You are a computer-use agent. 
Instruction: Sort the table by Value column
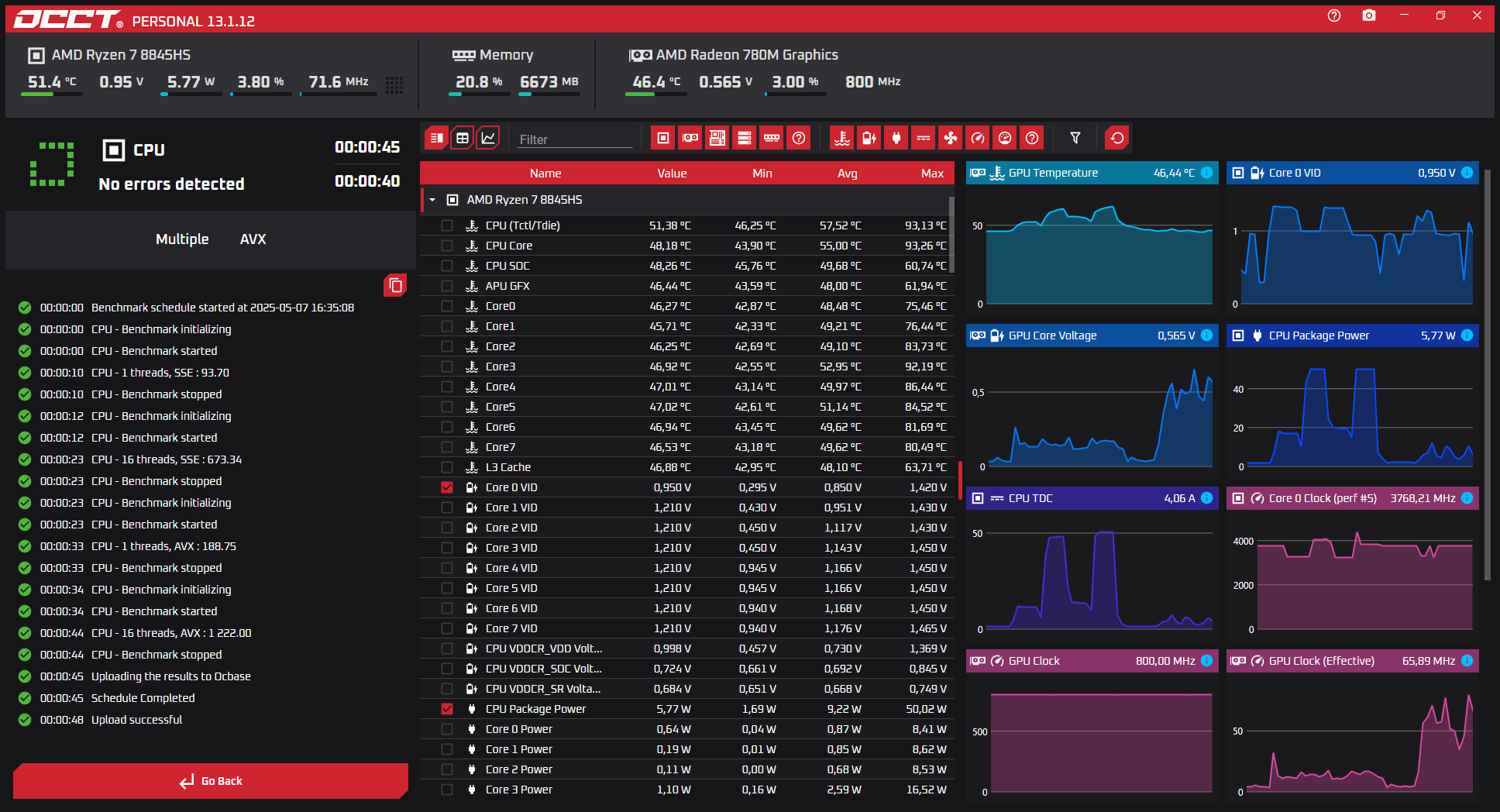pyautogui.click(x=672, y=174)
